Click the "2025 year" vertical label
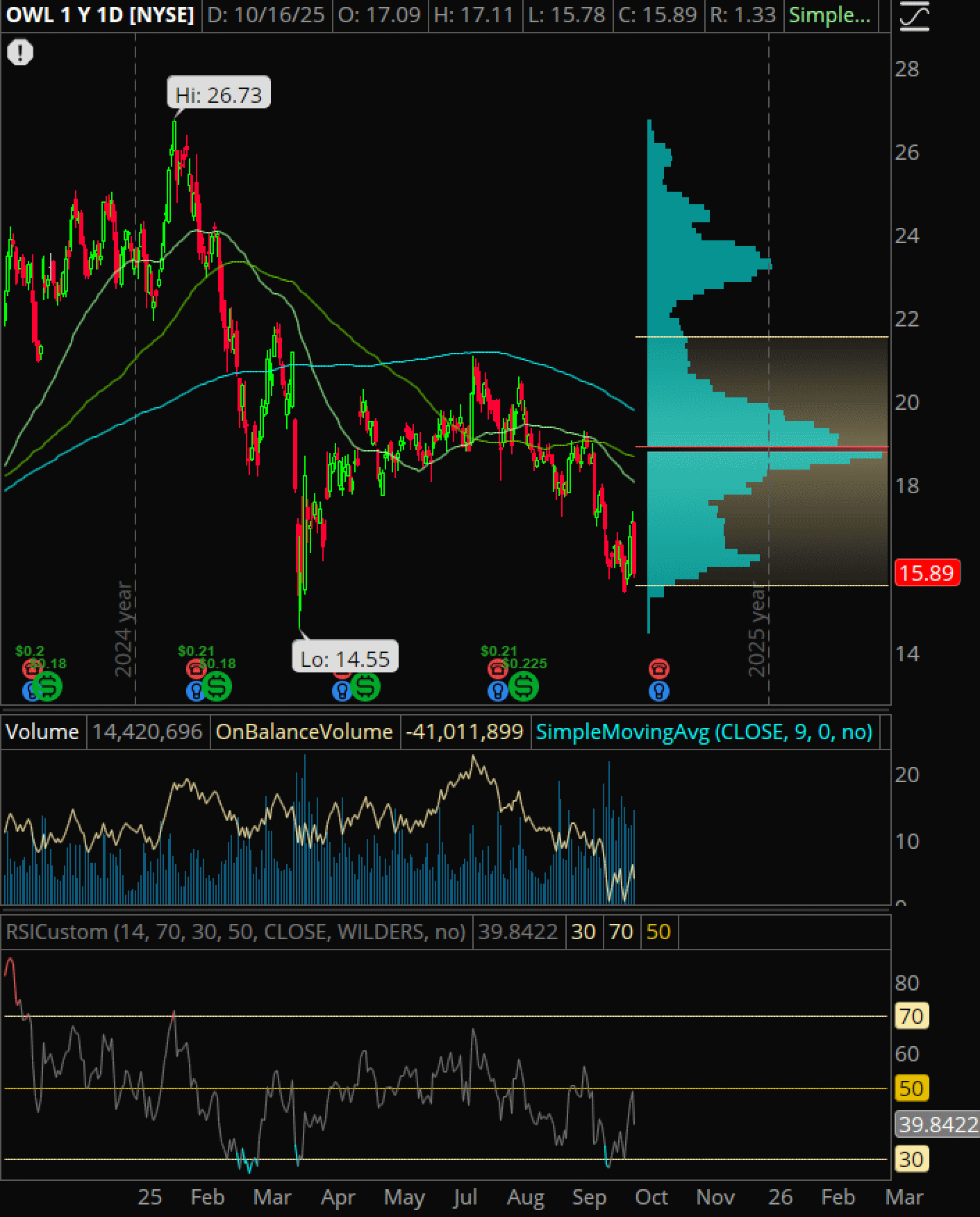 [x=756, y=629]
